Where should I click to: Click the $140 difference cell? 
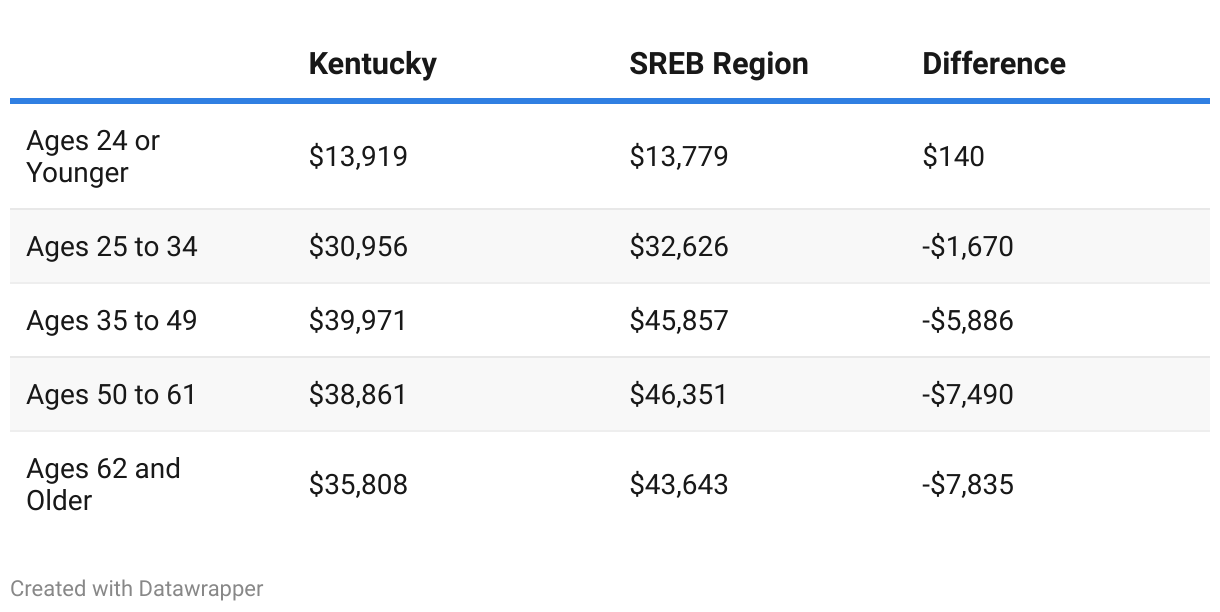953,157
